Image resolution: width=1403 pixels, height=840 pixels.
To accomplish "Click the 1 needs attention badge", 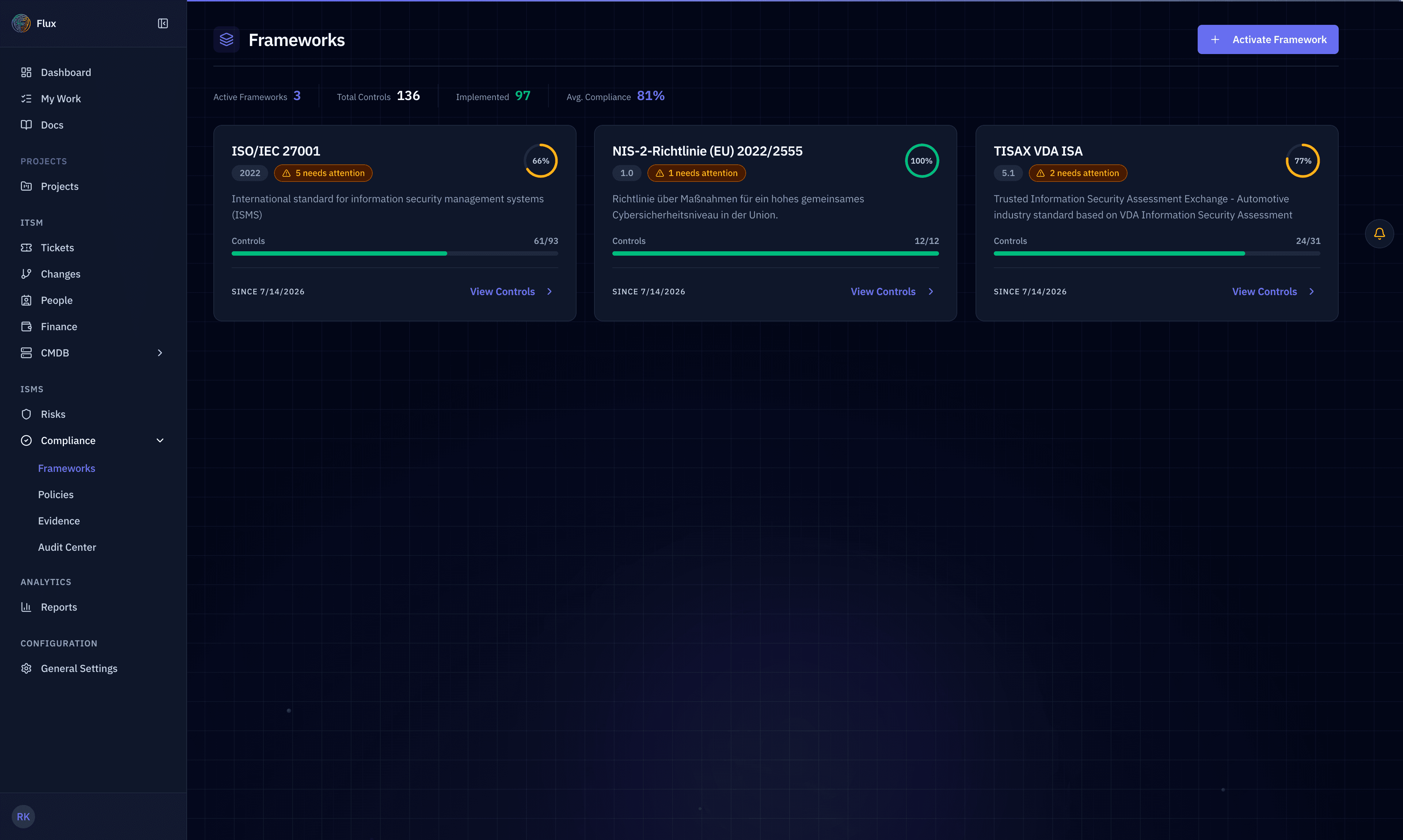I will pyautogui.click(x=696, y=173).
